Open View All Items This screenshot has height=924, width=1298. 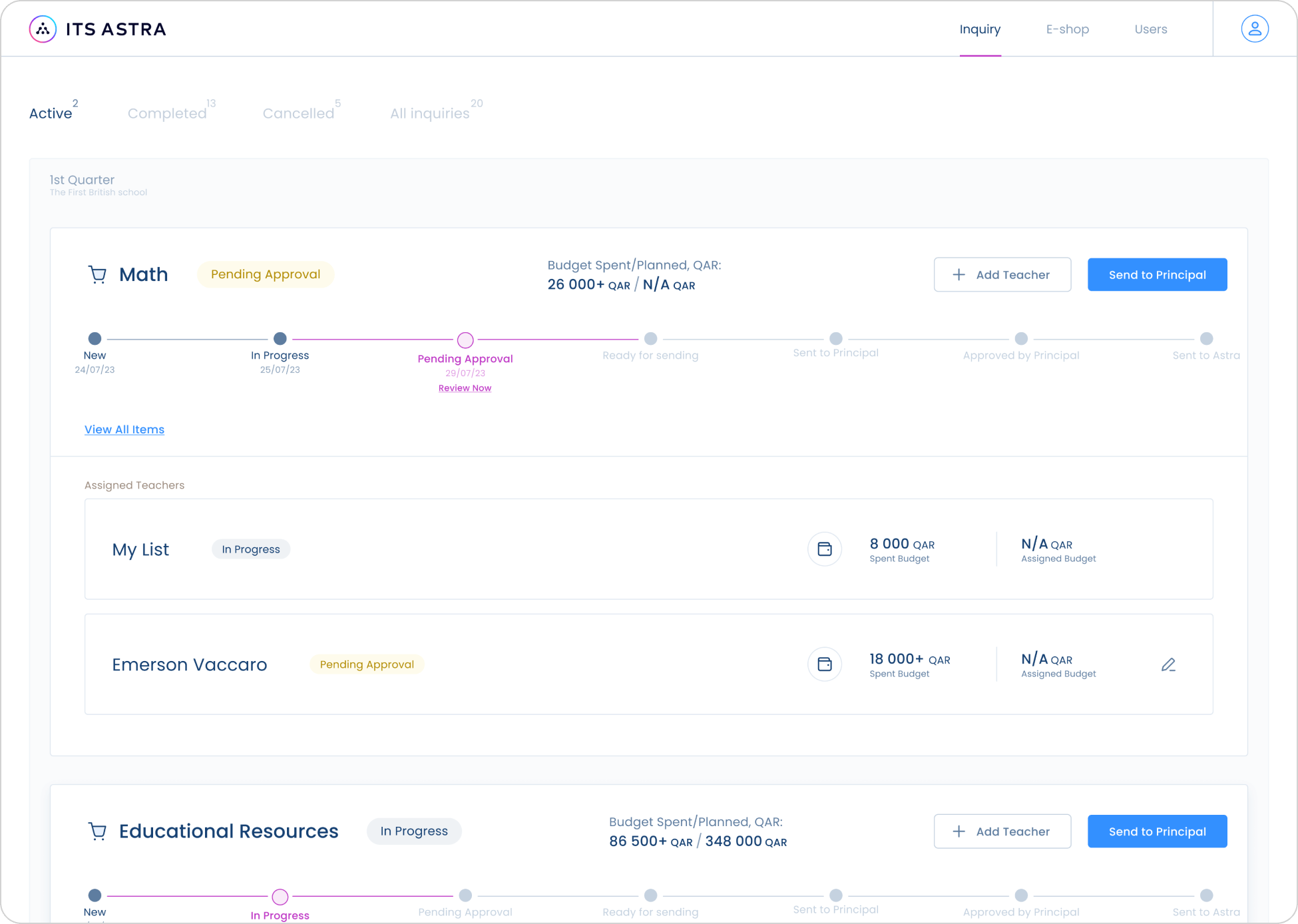[x=124, y=429]
